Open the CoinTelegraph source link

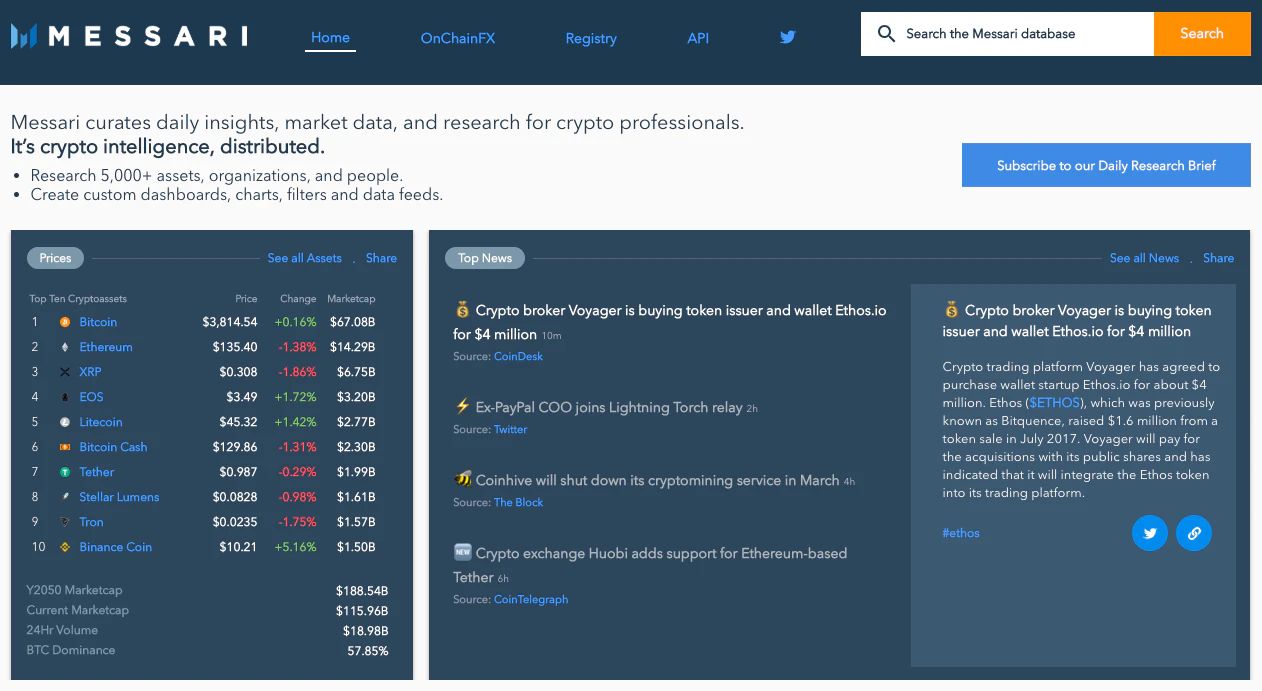(531, 599)
